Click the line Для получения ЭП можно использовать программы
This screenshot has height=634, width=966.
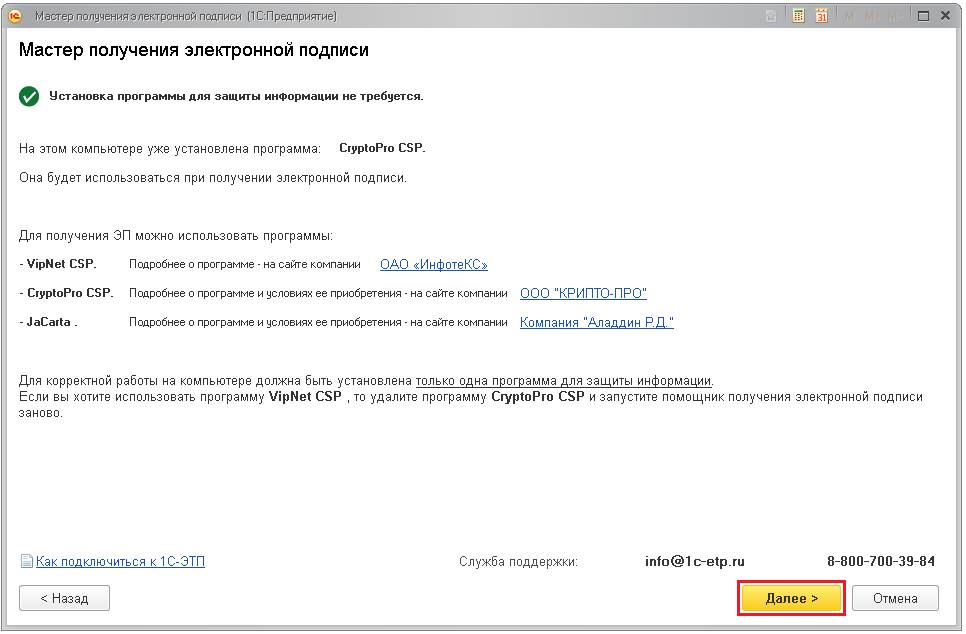(x=176, y=236)
